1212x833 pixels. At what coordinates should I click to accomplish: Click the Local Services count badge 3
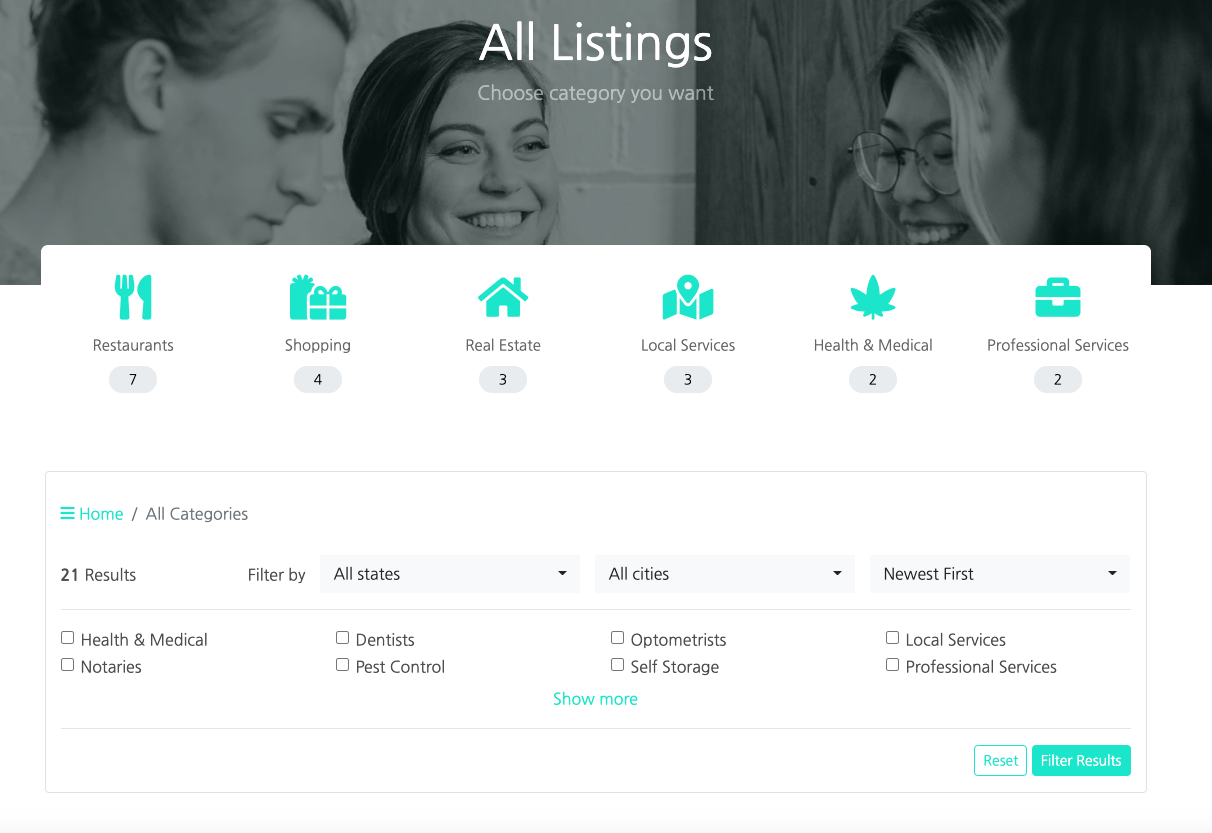click(x=688, y=380)
